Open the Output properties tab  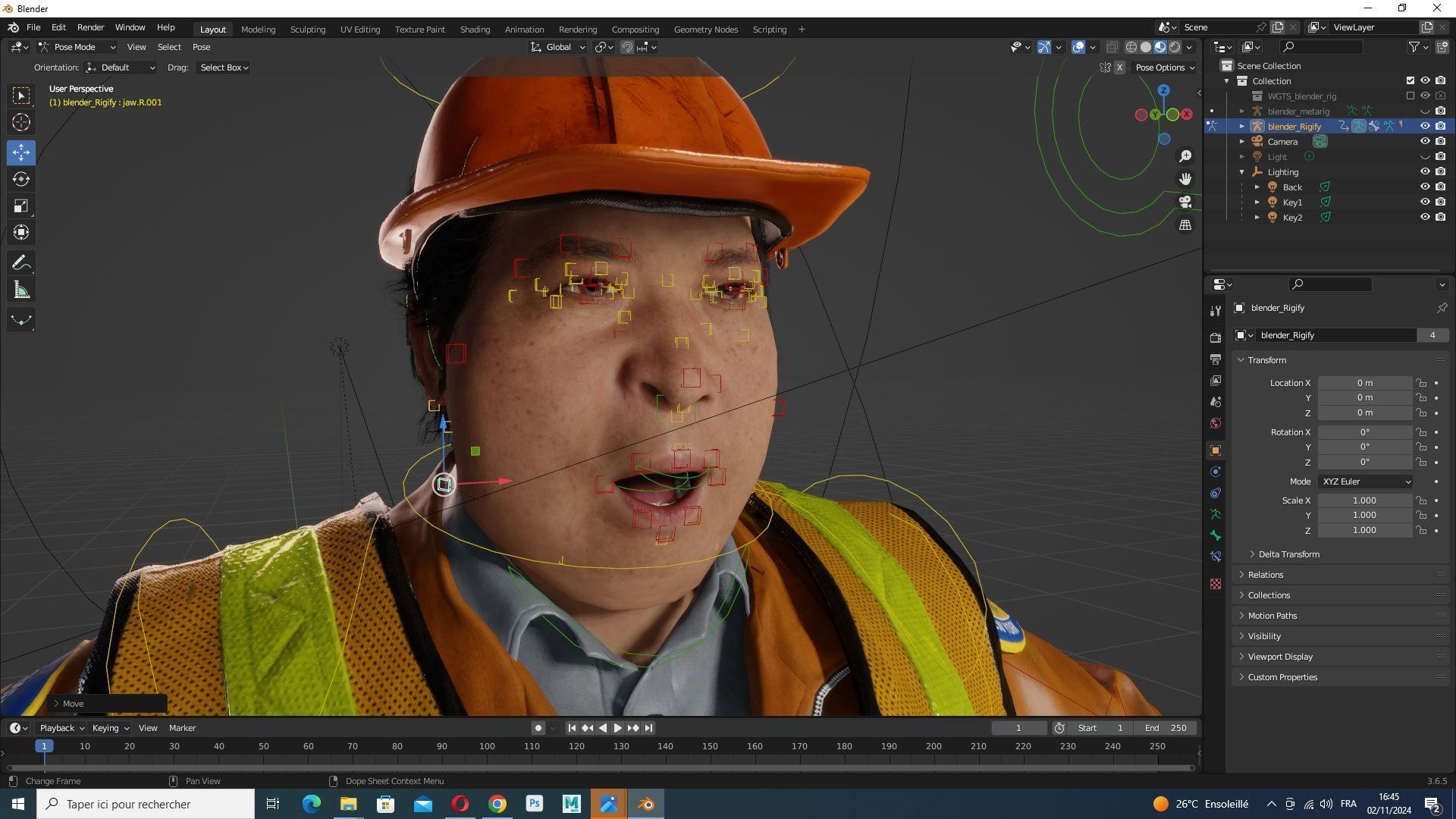[x=1216, y=359]
